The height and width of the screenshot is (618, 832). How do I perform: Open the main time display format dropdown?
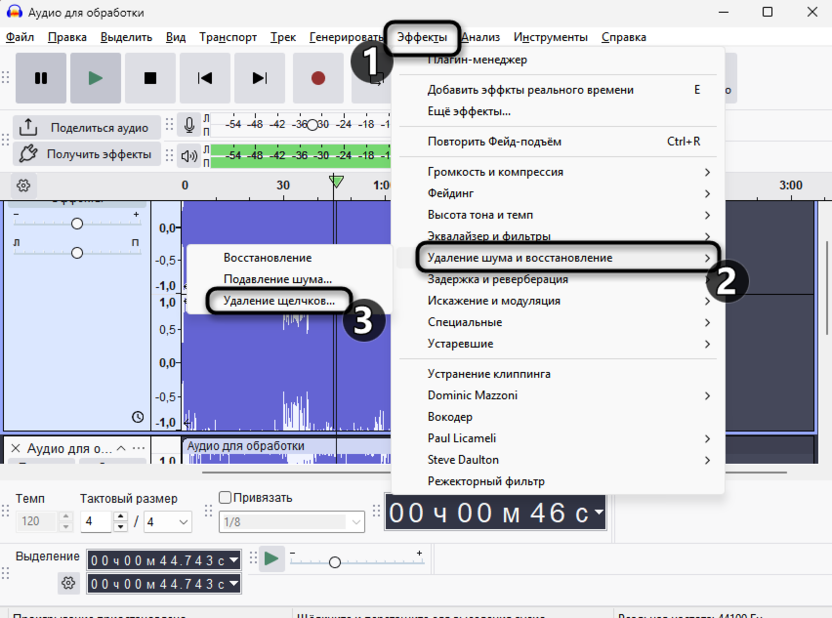(598, 513)
